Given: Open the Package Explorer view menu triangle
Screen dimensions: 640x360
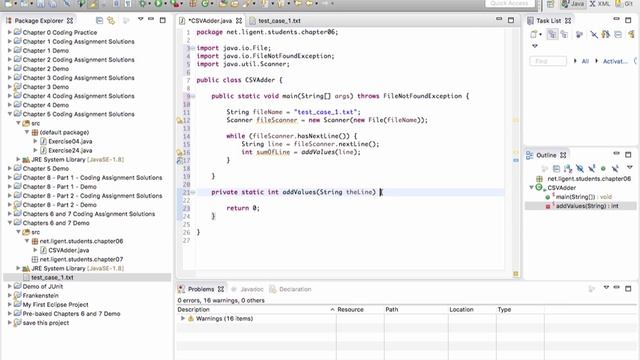Looking at the screenshot, I should point(140,19).
